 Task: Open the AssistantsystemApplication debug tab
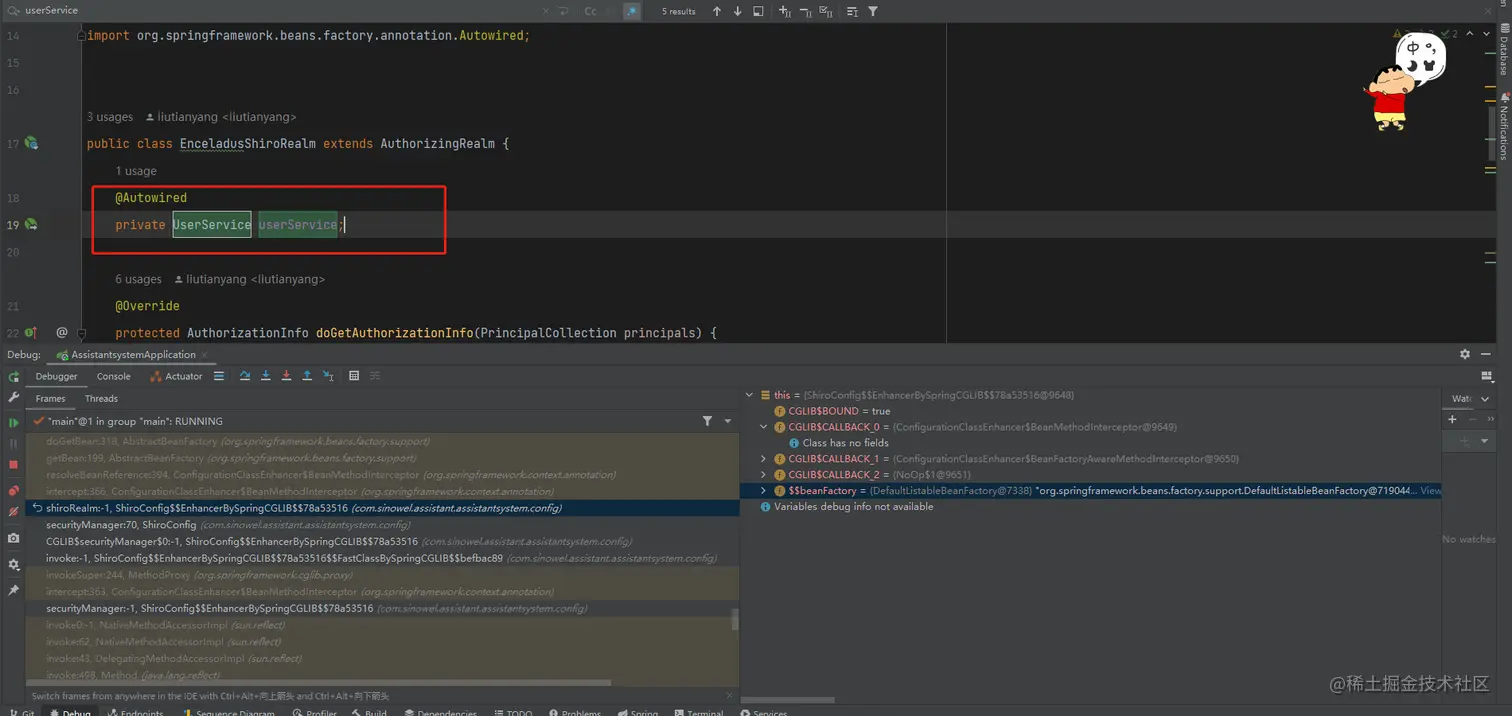[x=133, y=355]
